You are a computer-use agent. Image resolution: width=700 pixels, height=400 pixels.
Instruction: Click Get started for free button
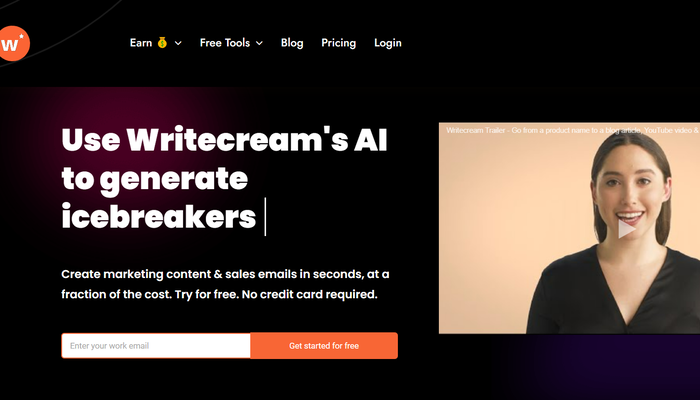coord(324,346)
